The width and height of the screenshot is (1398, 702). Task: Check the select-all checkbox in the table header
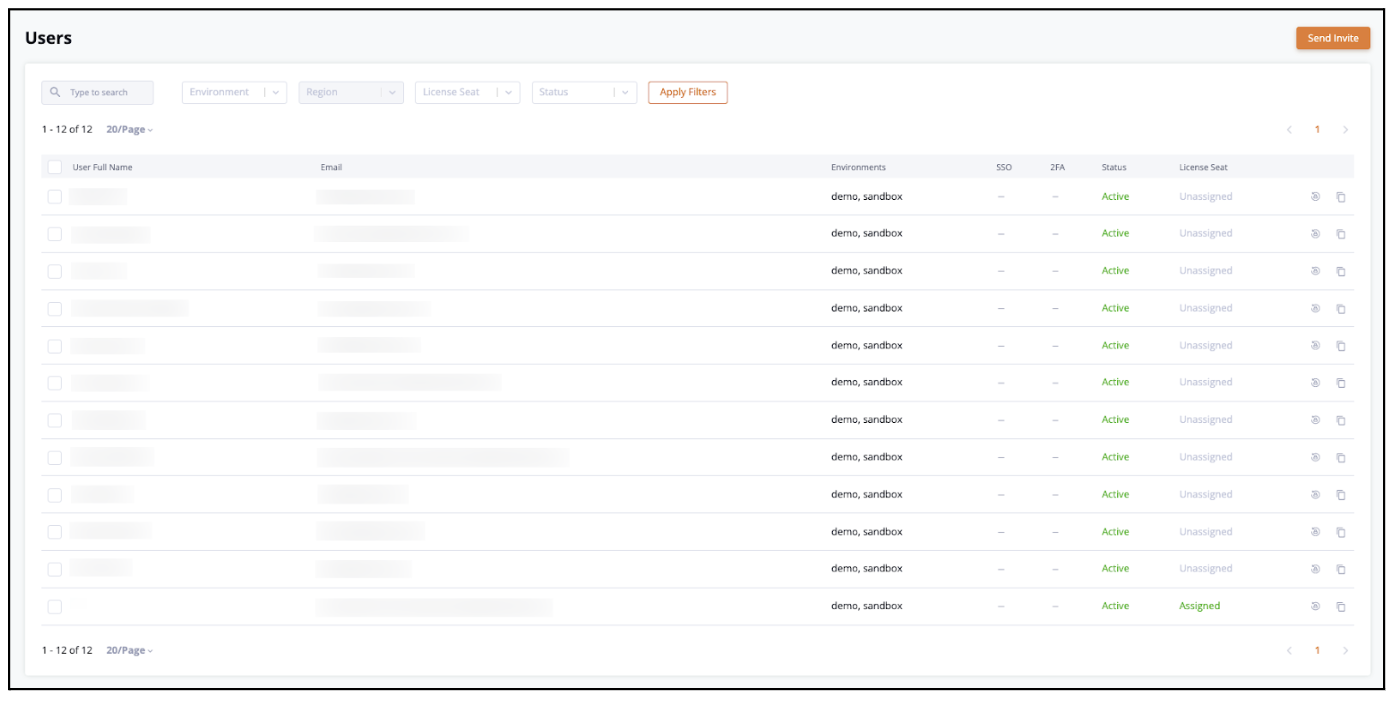click(x=56, y=167)
